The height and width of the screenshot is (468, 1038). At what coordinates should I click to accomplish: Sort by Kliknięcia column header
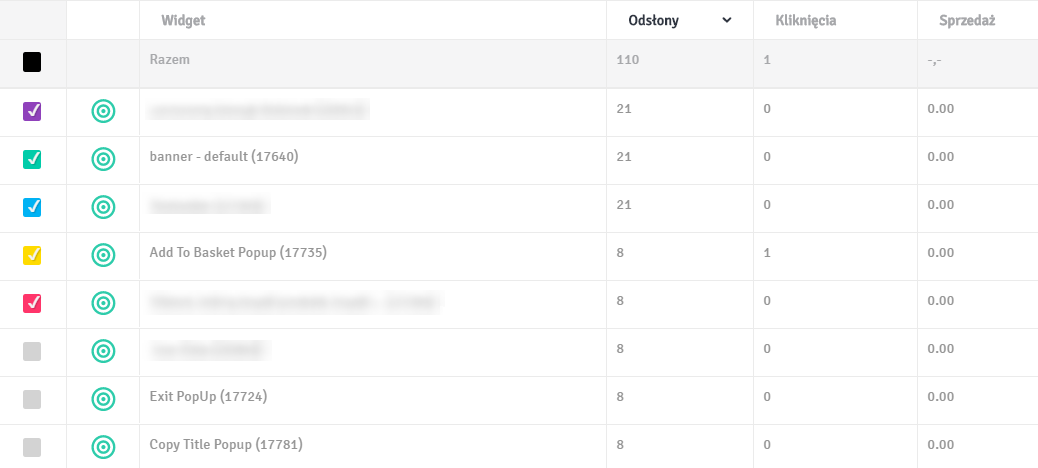806,21
